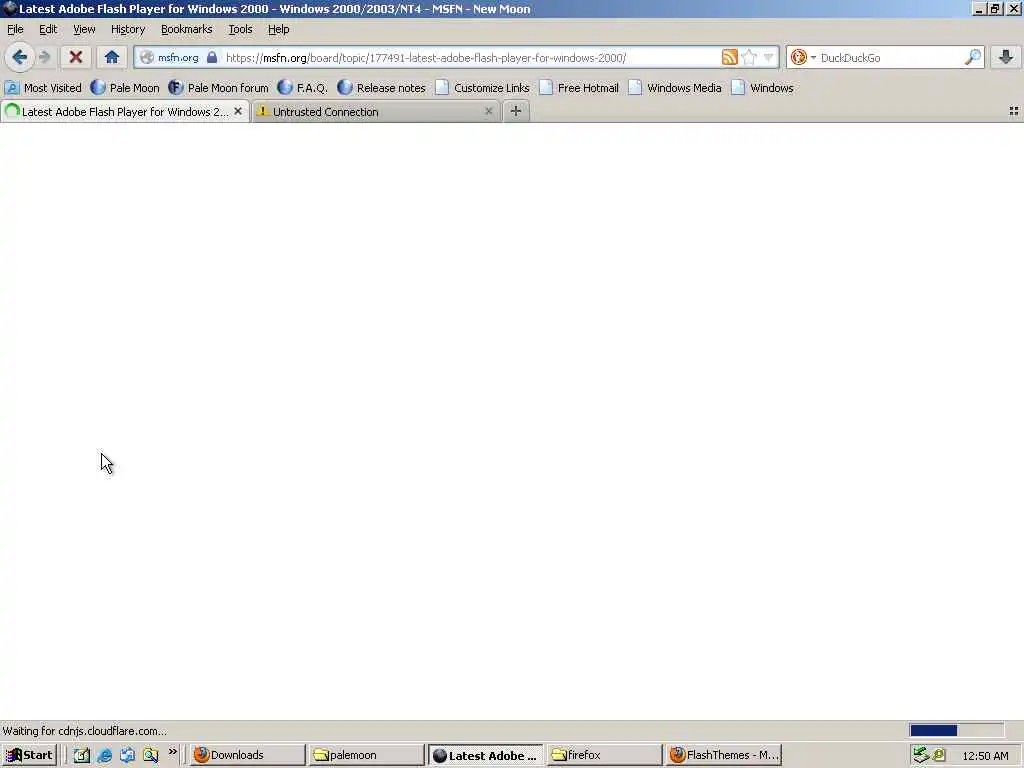Go back using the Back arrow button
Viewport: 1024px width, 768px height.
[19, 57]
